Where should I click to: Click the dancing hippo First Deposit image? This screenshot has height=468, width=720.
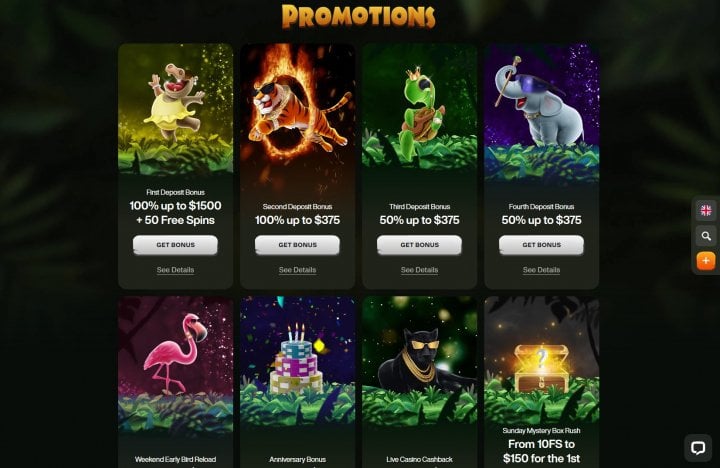point(175,110)
